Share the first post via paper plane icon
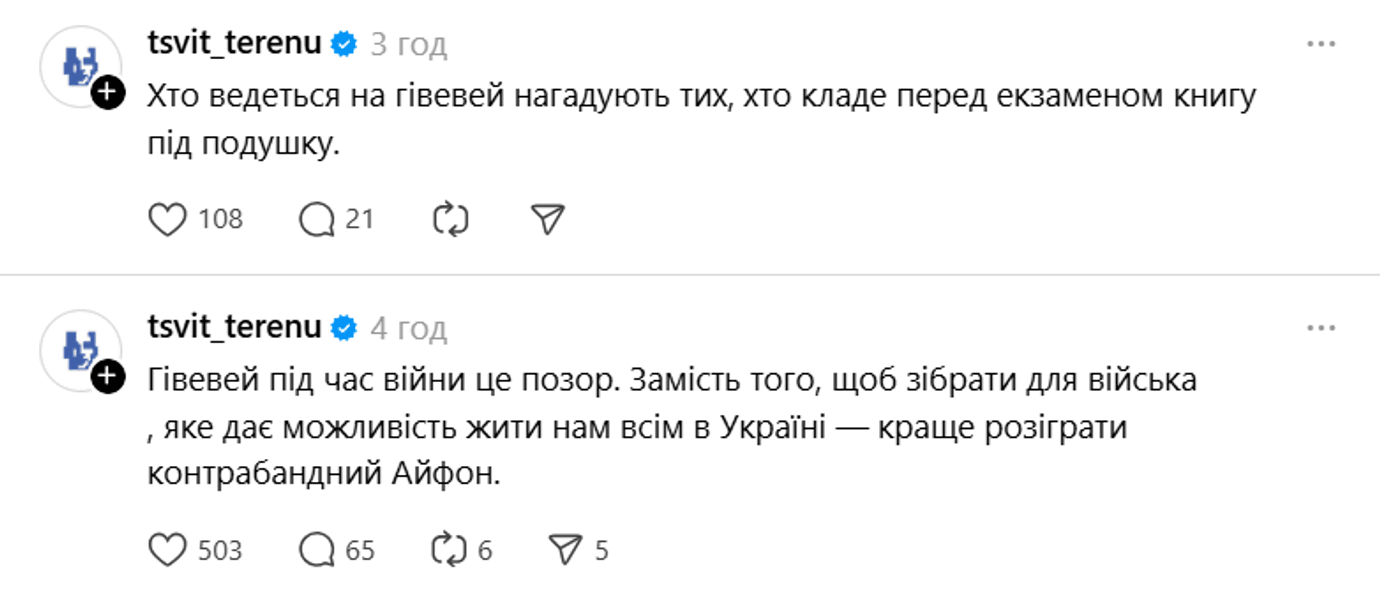The height and width of the screenshot is (600, 1380). [548, 219]
